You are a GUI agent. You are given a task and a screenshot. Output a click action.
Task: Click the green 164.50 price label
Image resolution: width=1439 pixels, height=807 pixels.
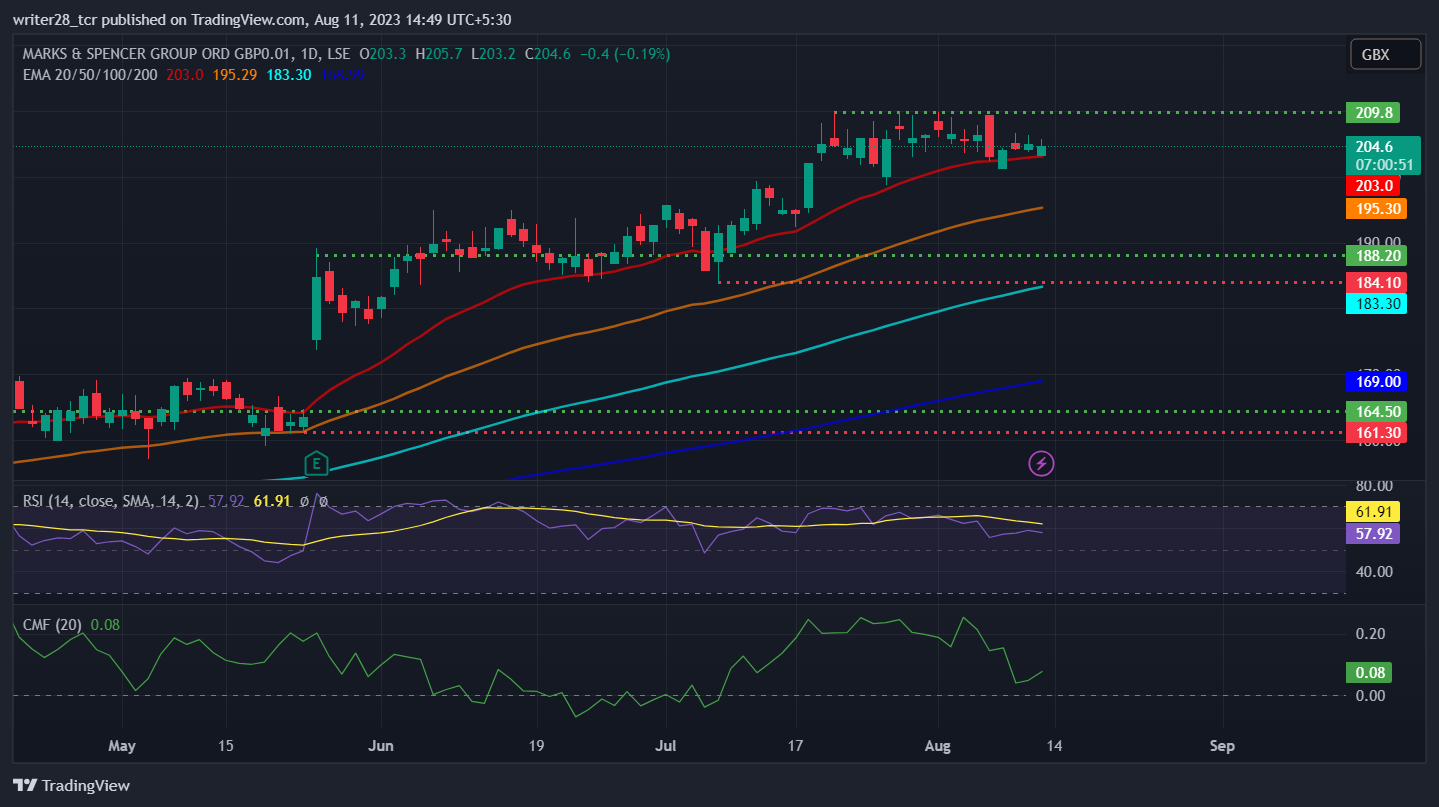[1376, 411]
